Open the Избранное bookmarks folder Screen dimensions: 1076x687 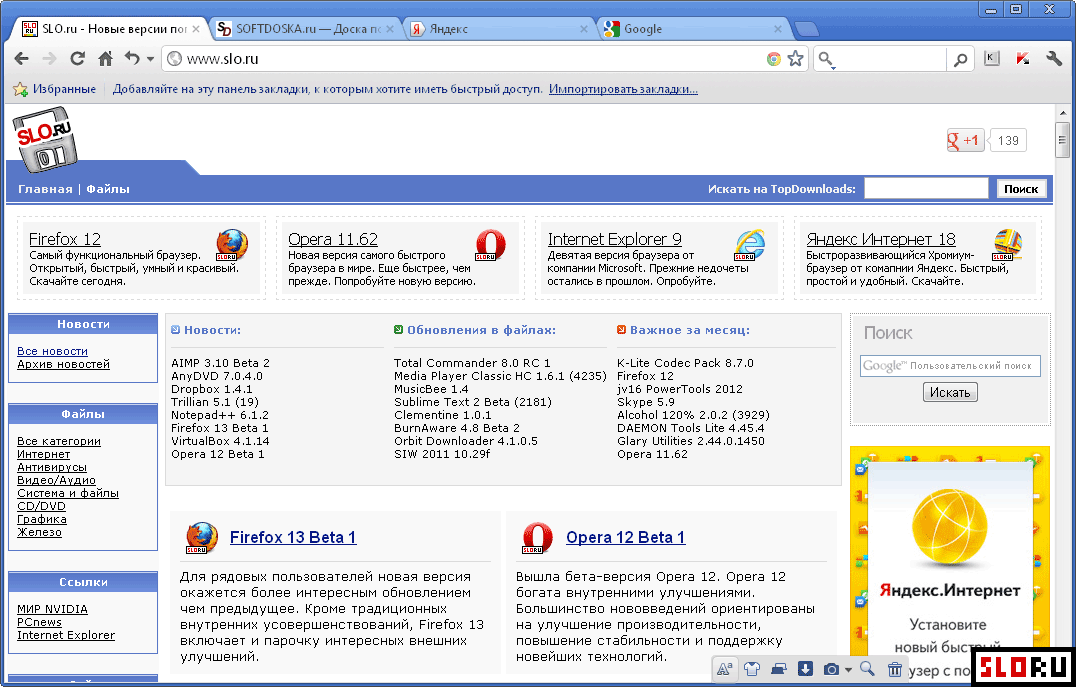tap(55, 89)
